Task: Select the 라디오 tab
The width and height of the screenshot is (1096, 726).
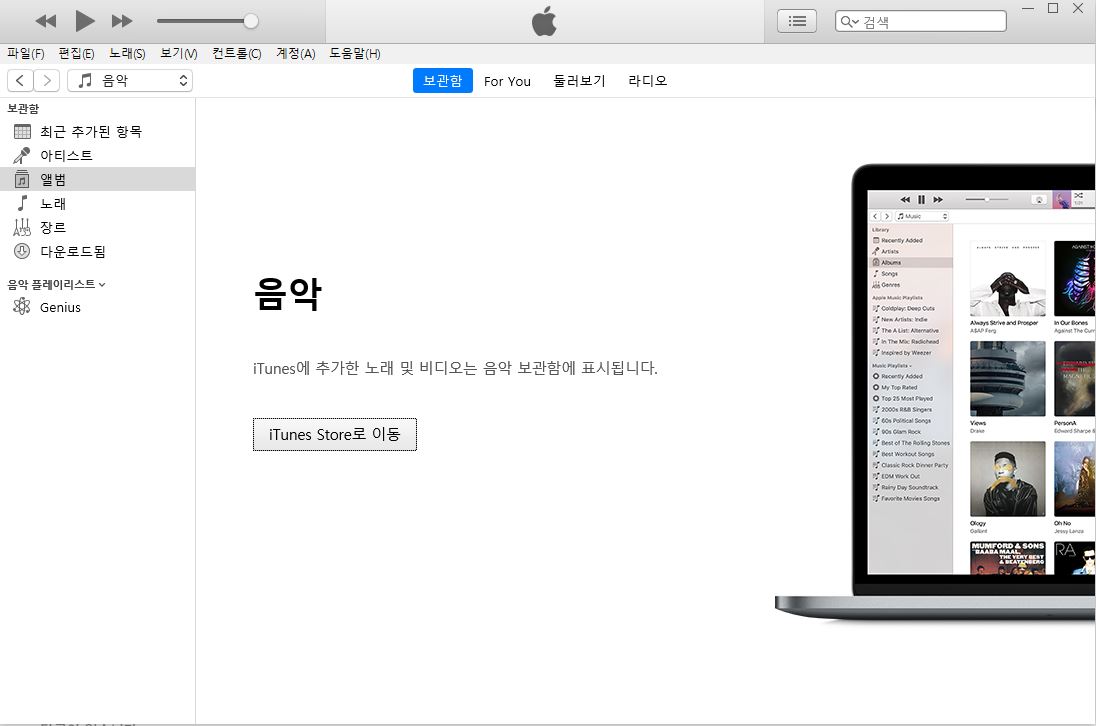Action: click(647, 81)
